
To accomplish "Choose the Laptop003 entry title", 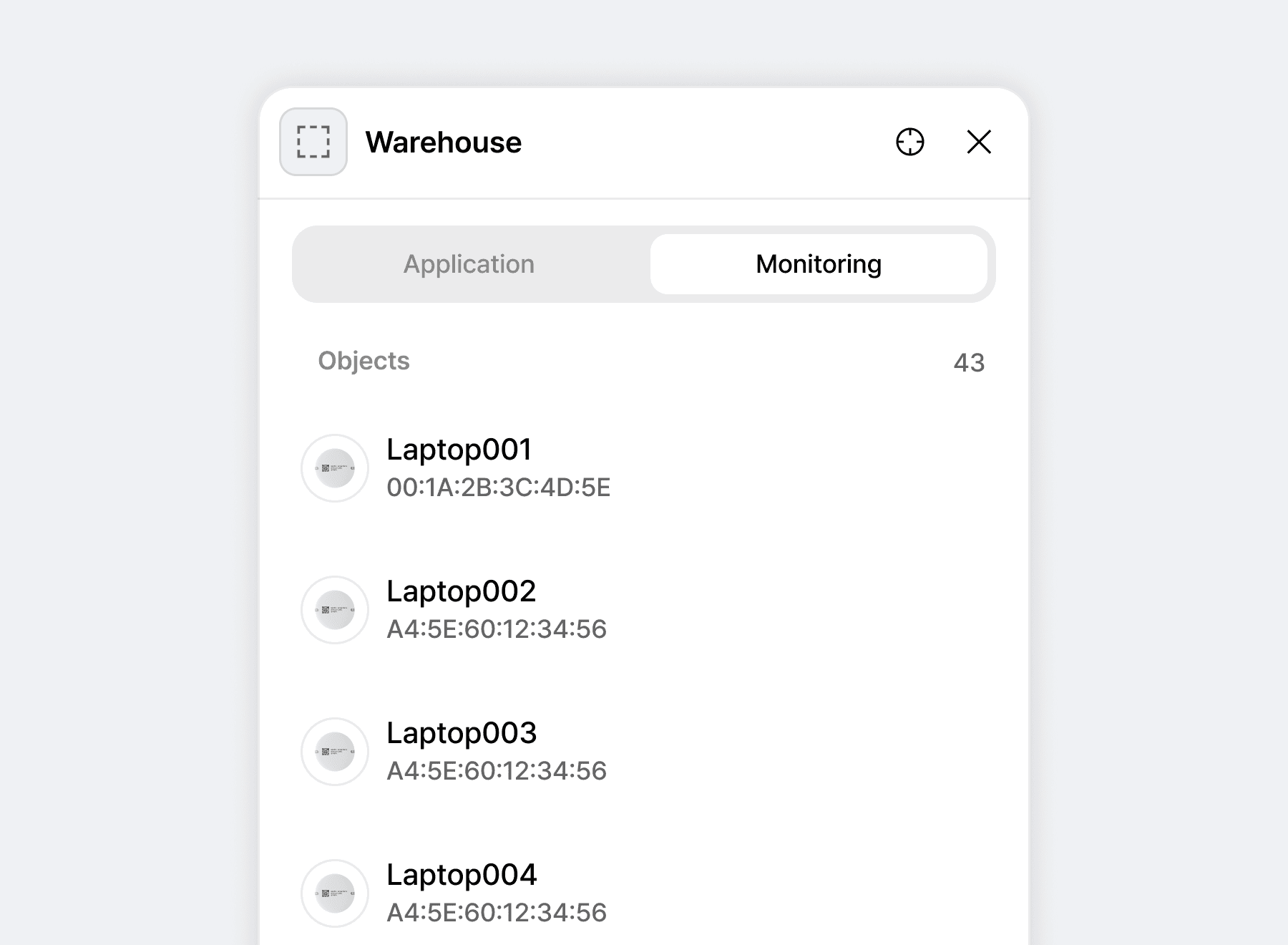I will click(461, 733).
